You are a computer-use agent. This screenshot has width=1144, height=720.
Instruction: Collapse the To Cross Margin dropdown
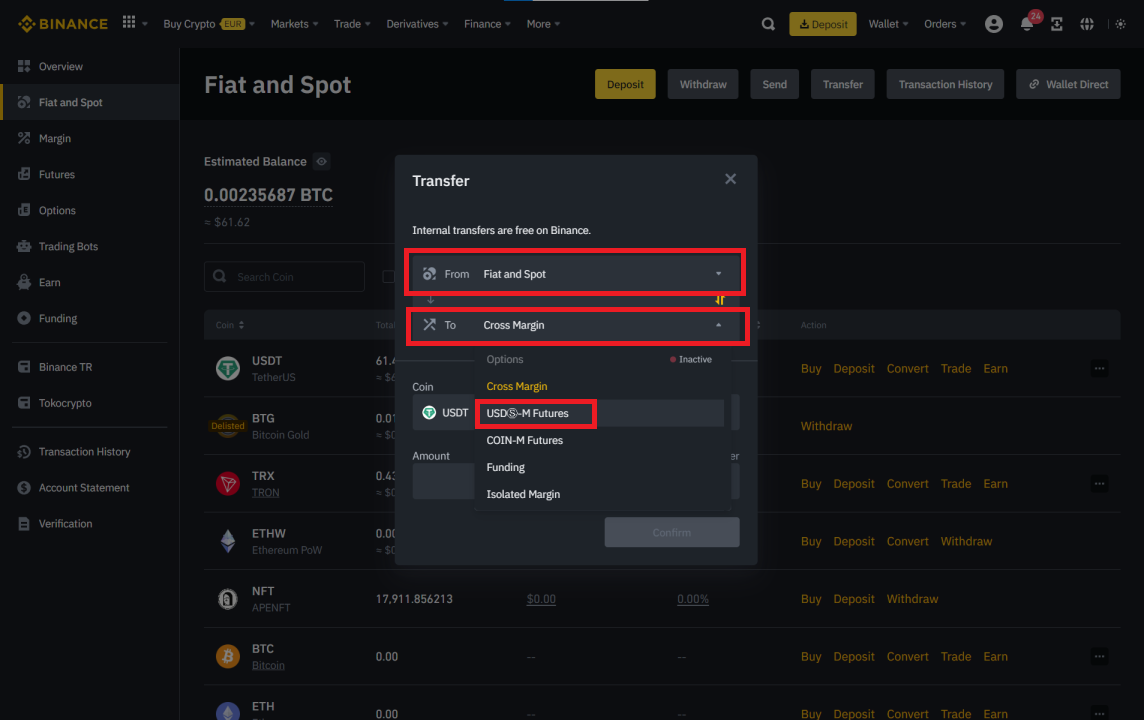(576, 325)
